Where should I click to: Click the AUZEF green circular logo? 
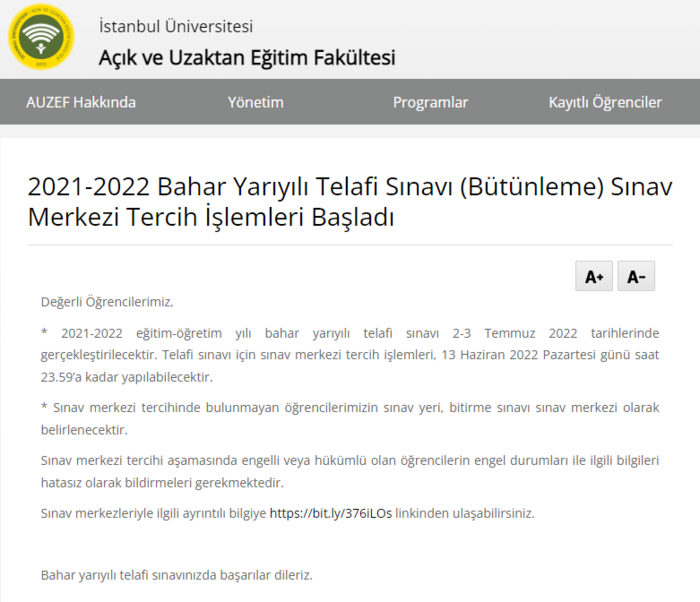point(41,41)
